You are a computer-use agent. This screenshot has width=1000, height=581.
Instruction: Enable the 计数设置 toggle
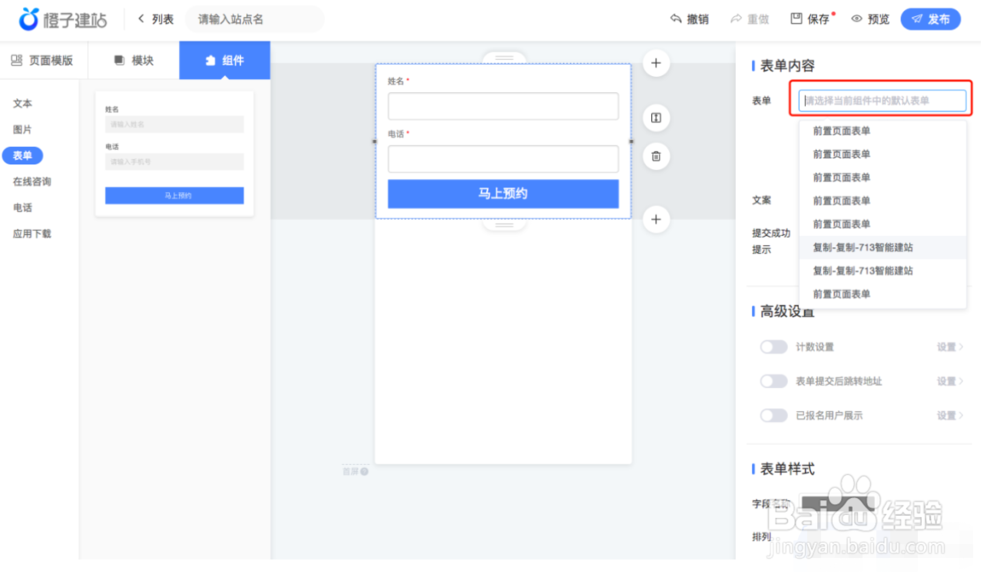(775, 347)
